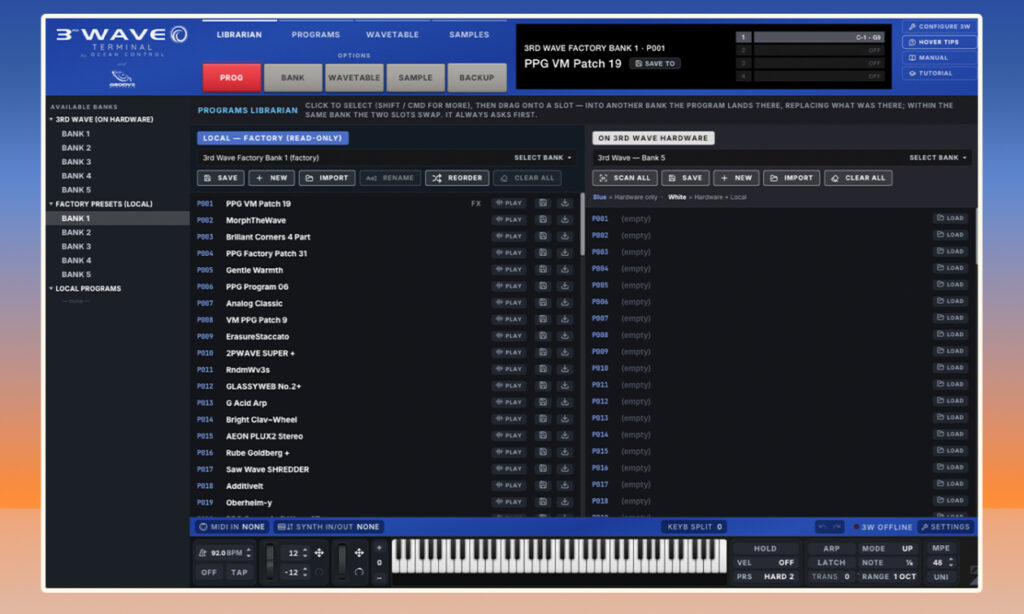
Task: Download icon on Analog Classic row
Action: [x=565, y=302]
